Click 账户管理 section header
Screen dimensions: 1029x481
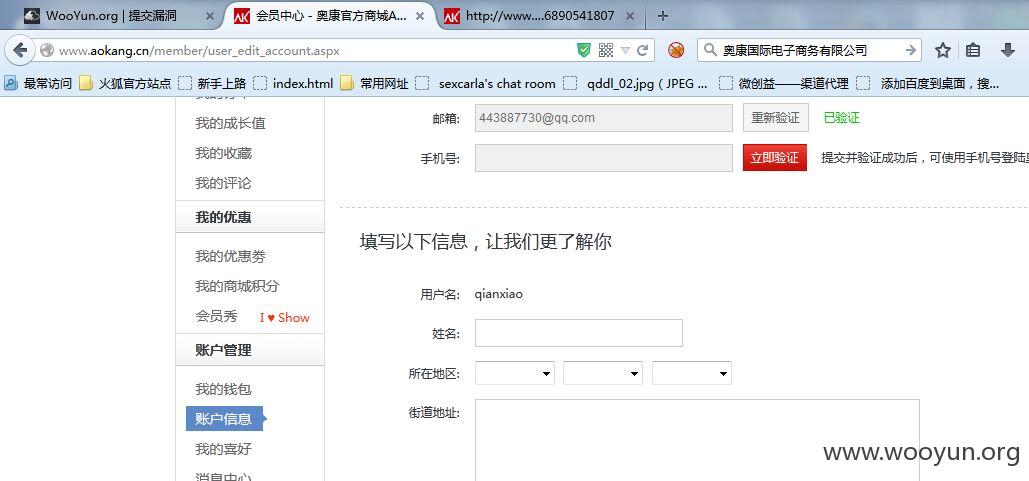249,350
